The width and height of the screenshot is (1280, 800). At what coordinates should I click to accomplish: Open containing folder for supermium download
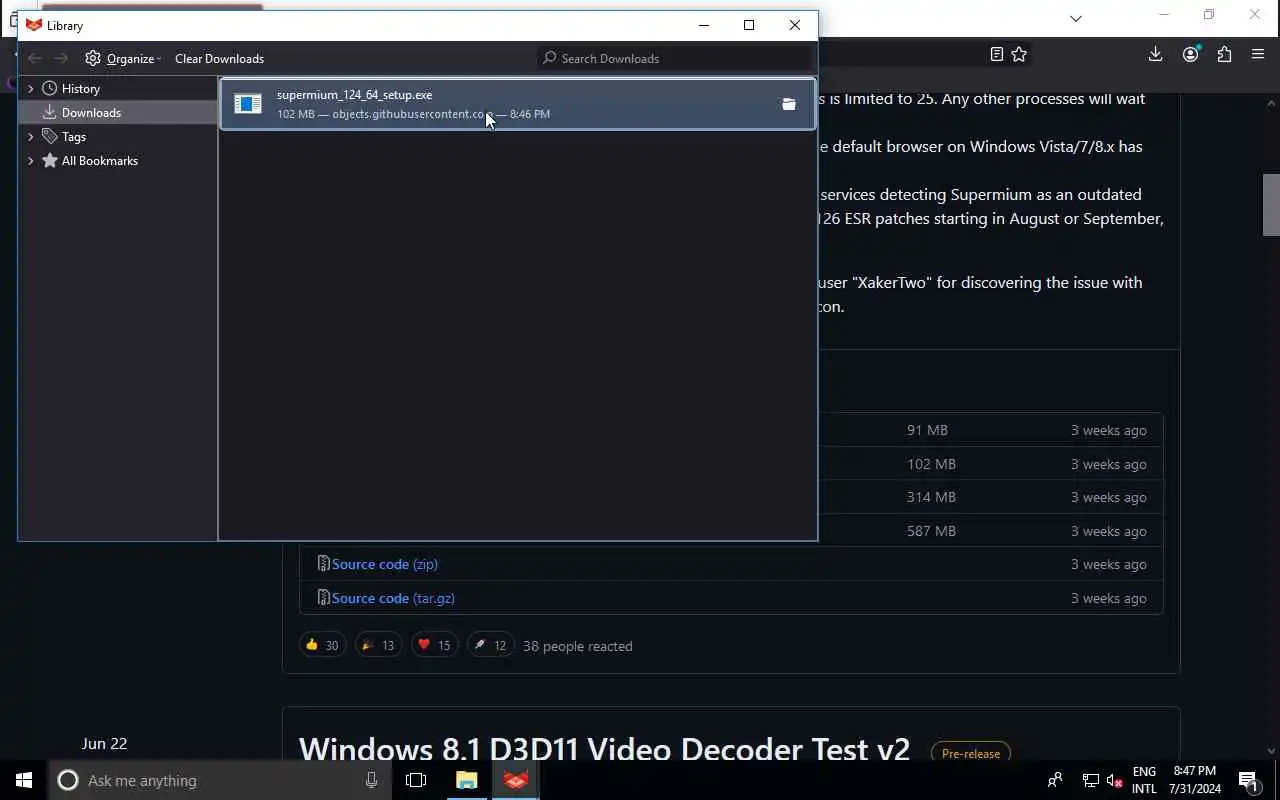click(x=789, y=104)
